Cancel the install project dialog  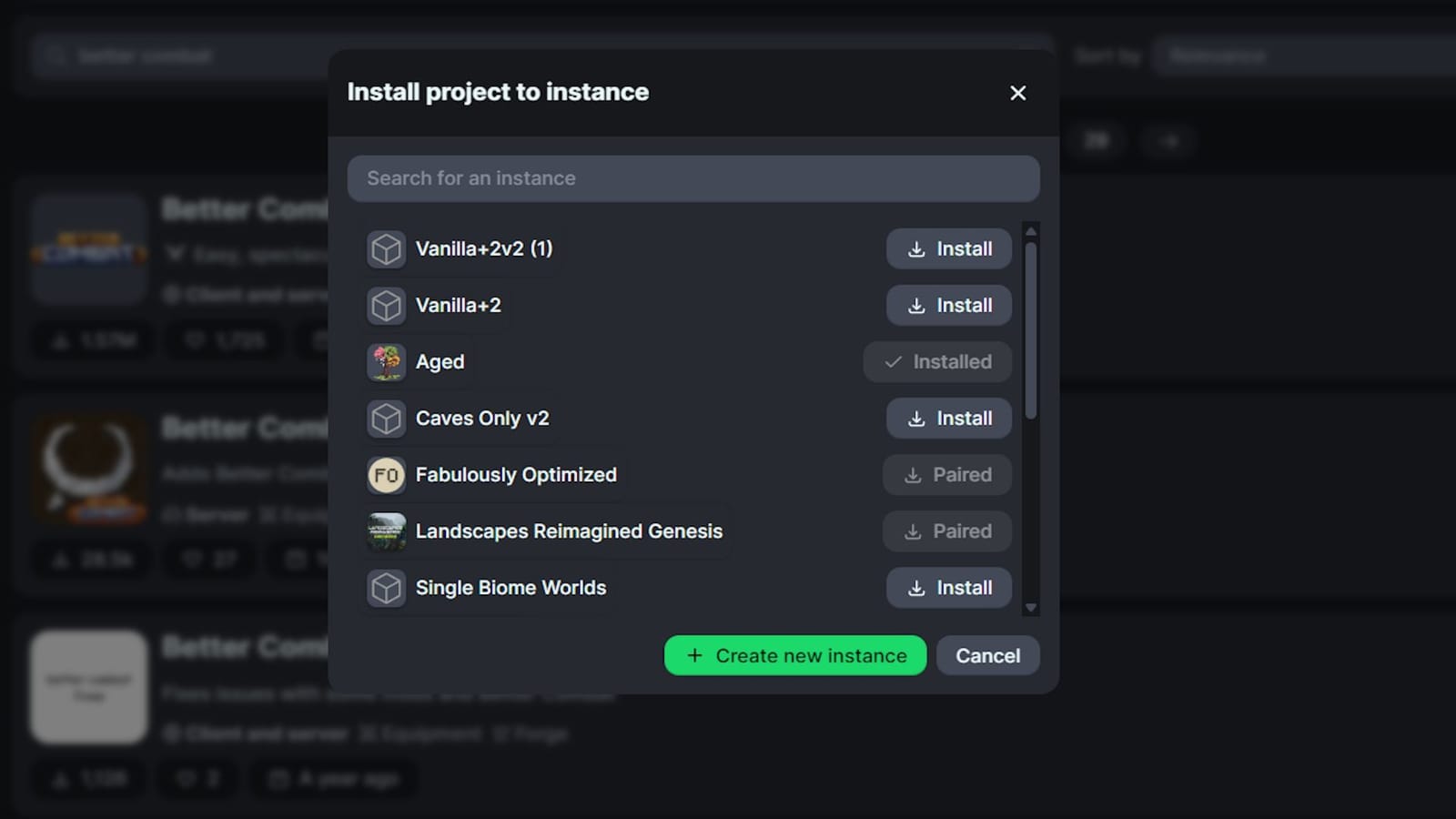(987, 656)
